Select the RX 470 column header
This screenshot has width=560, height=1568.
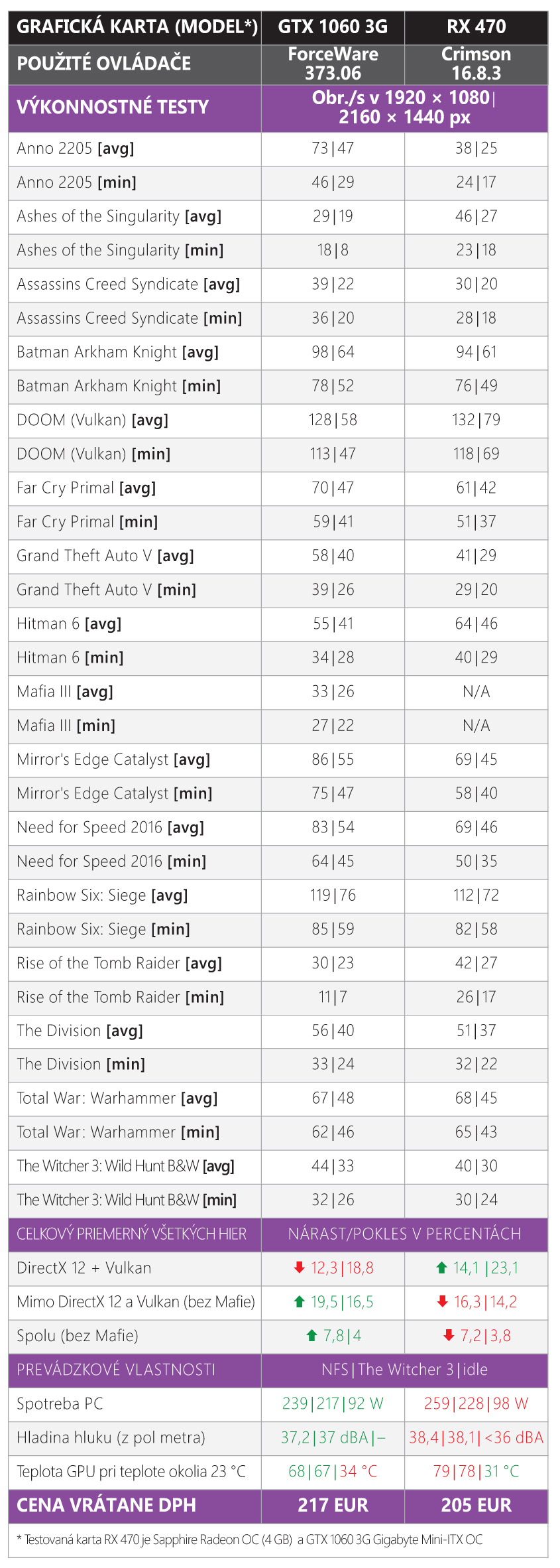point(476,27)
